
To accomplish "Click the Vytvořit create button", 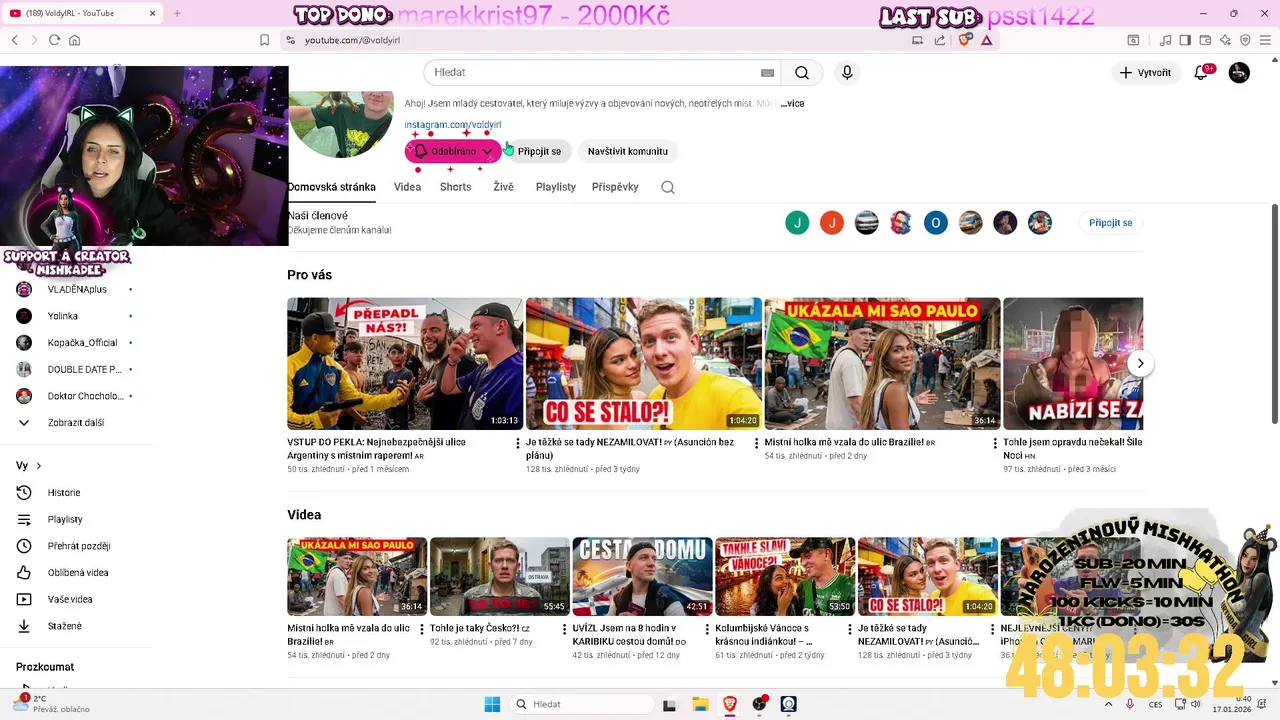I will [1145, 72].
